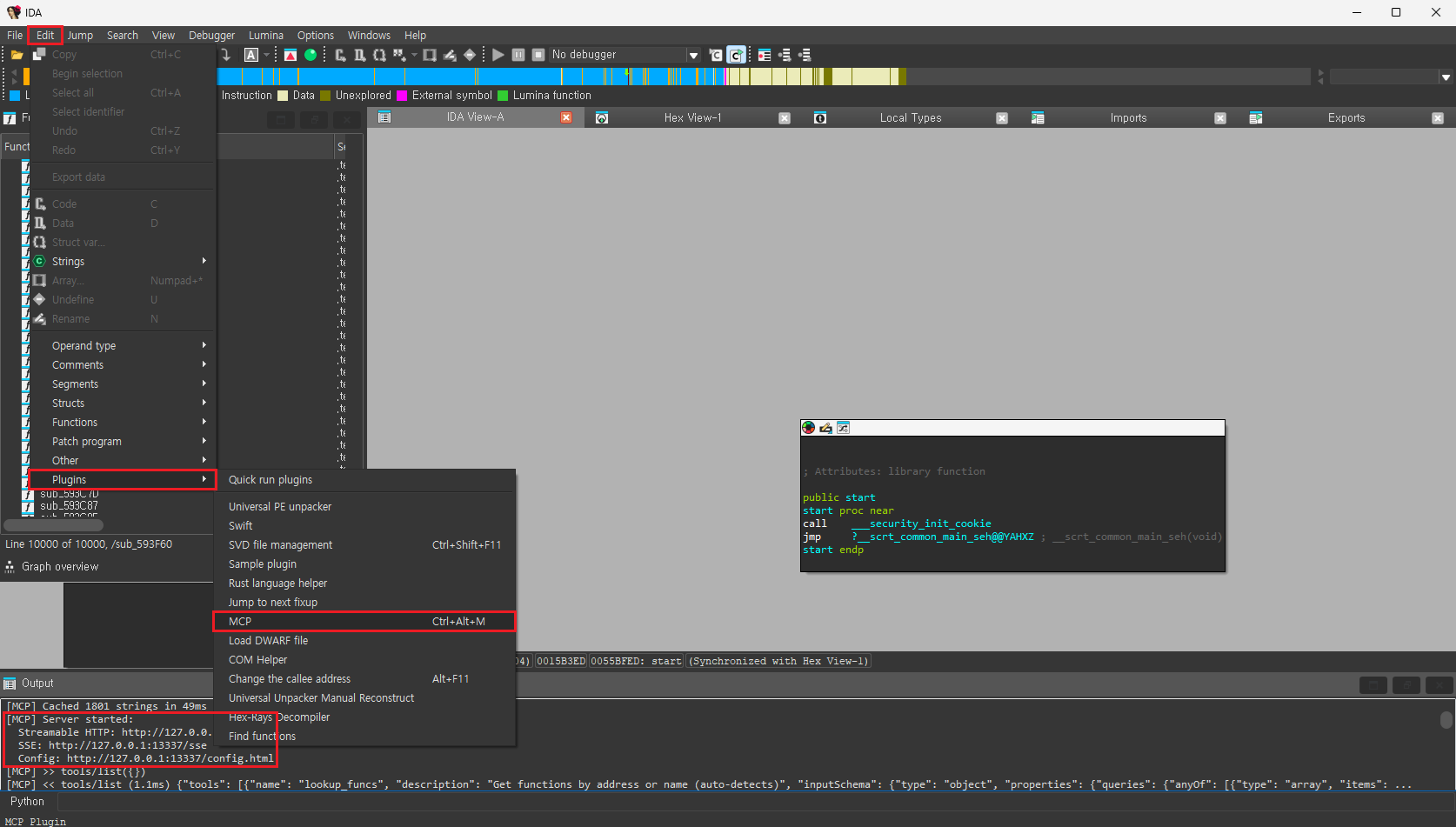The width and height of the screenshot is (1456, 827).
Task: Close the Imports tab
Action: pos(1220,118)
